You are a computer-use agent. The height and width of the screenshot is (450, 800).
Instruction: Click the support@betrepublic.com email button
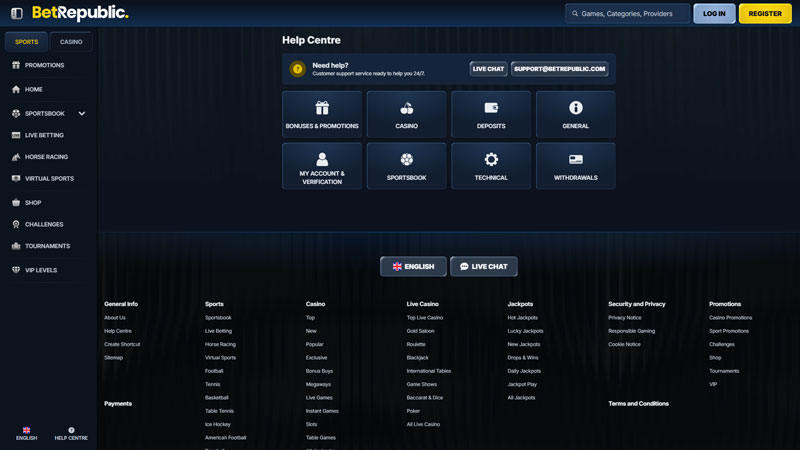560,69
